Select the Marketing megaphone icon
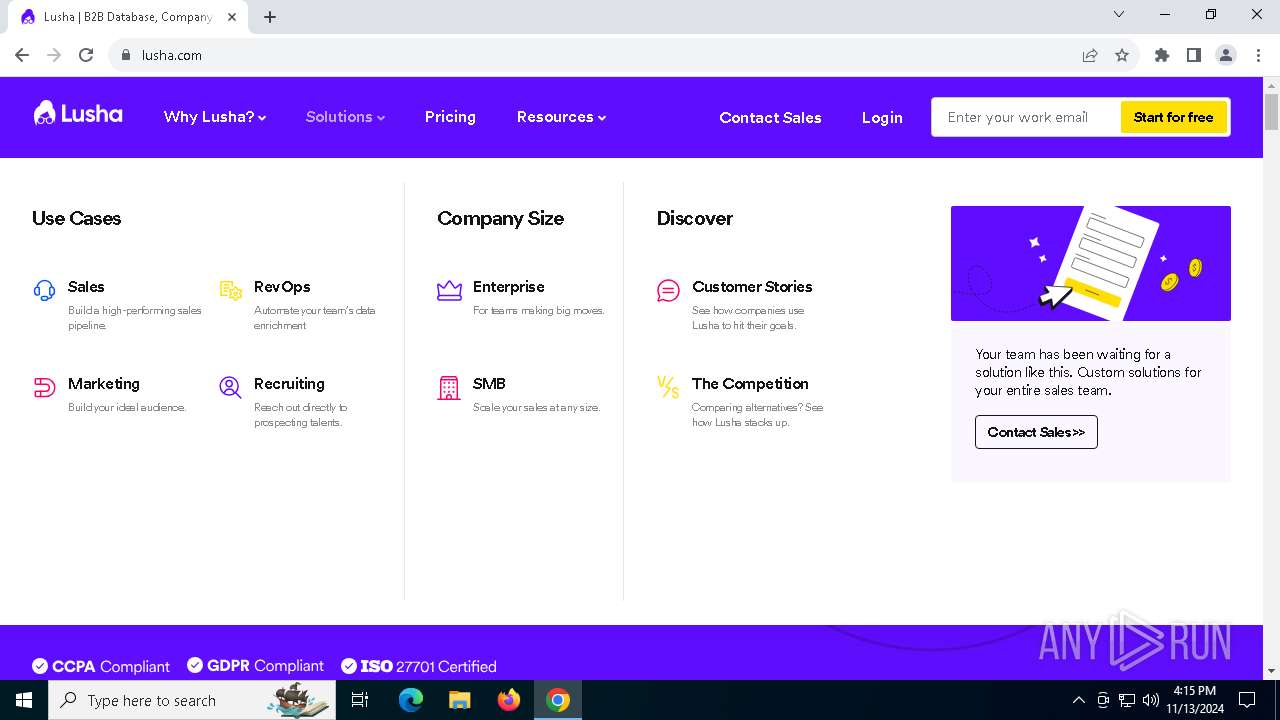This screenshot has width=1280, height=720. tap(44, 388)
